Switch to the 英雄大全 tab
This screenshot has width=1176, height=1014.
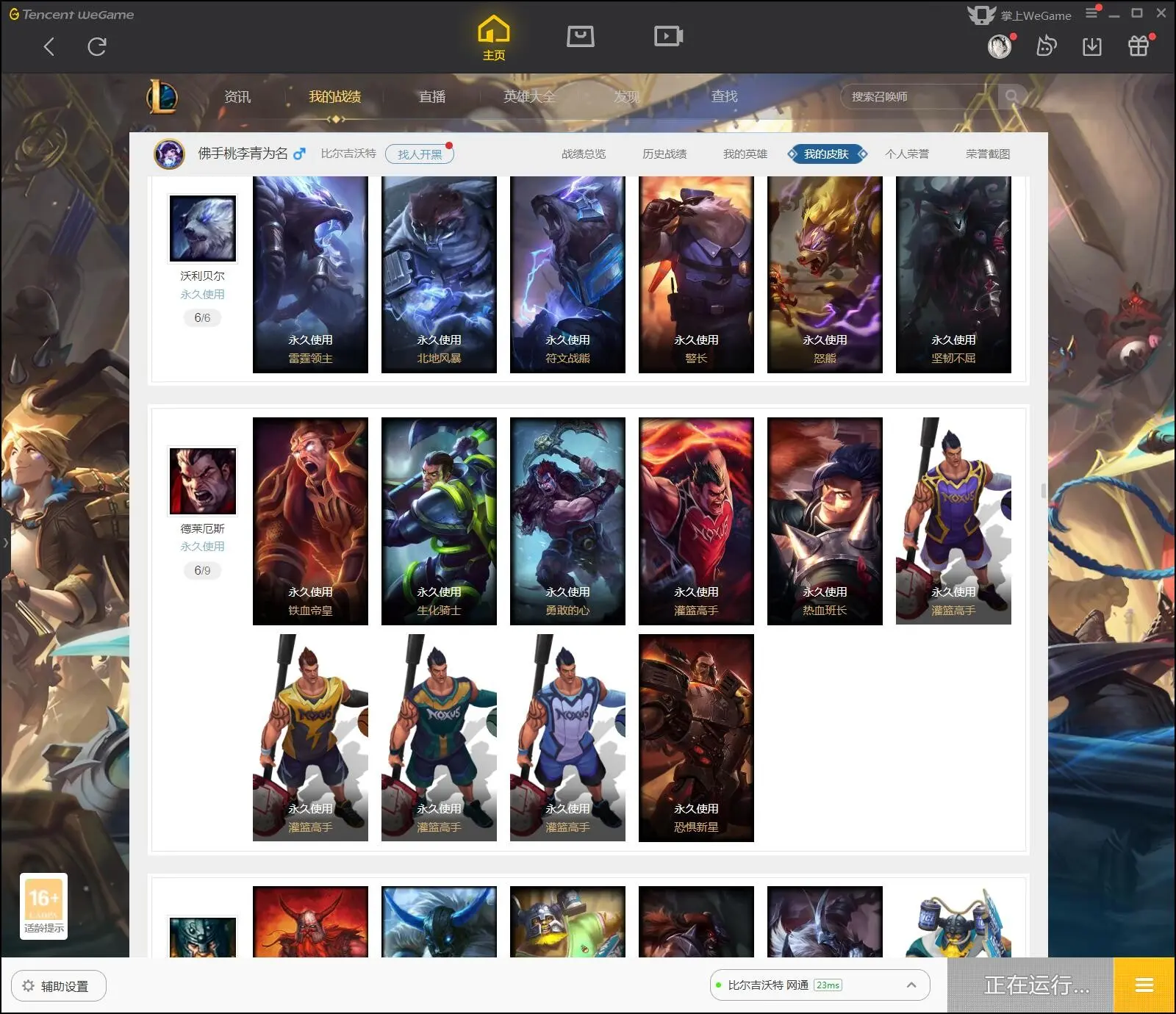(529, 96)
